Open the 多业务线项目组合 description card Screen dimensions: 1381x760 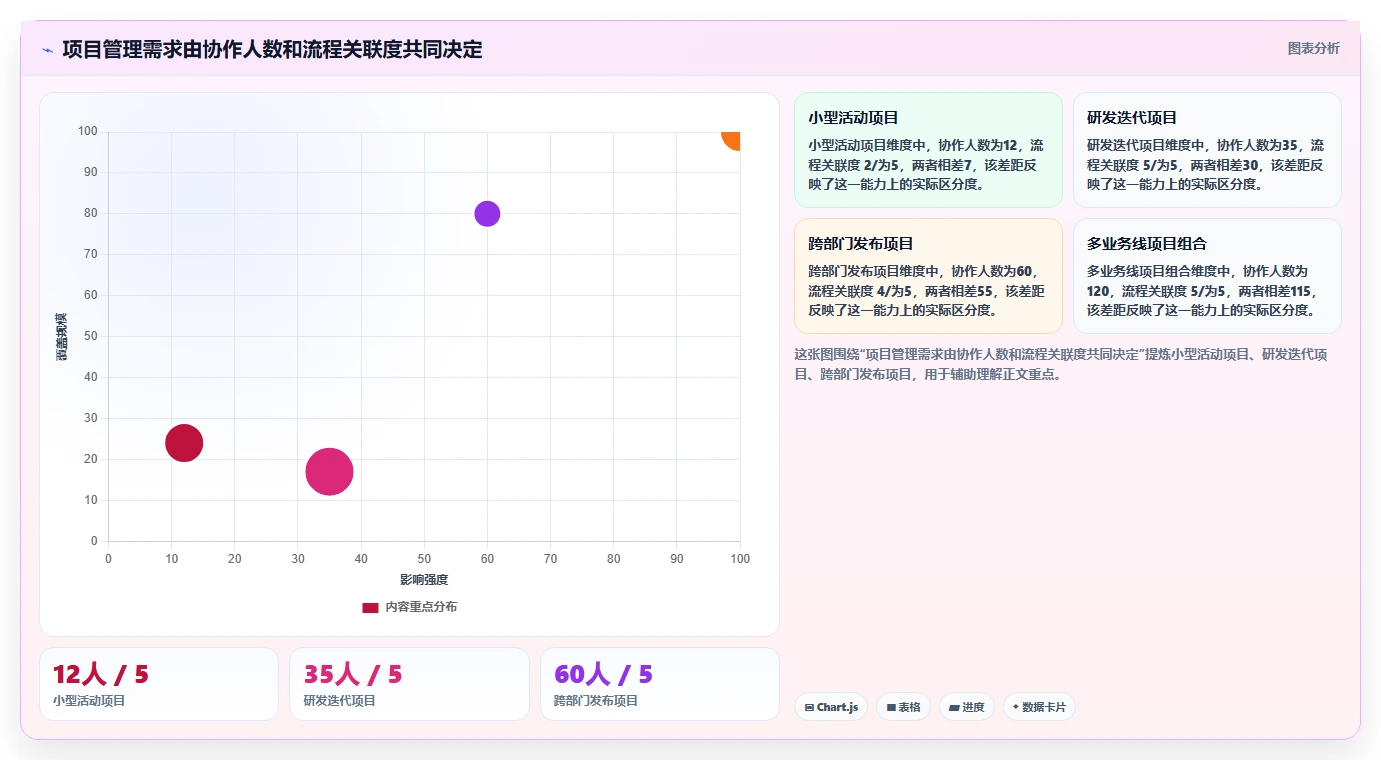tap(1207, 276)
